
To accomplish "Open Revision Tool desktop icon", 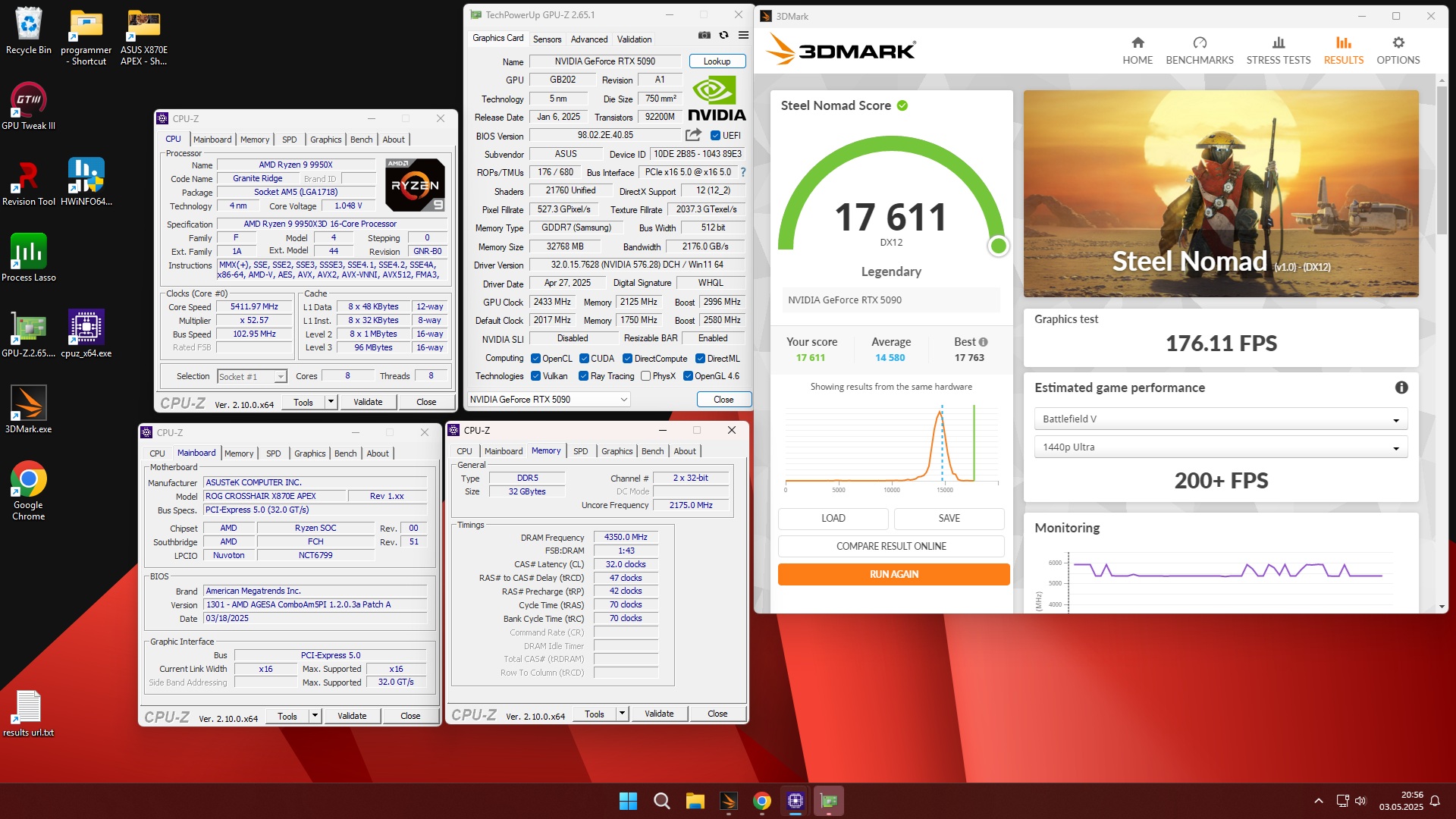I will 29,182.
